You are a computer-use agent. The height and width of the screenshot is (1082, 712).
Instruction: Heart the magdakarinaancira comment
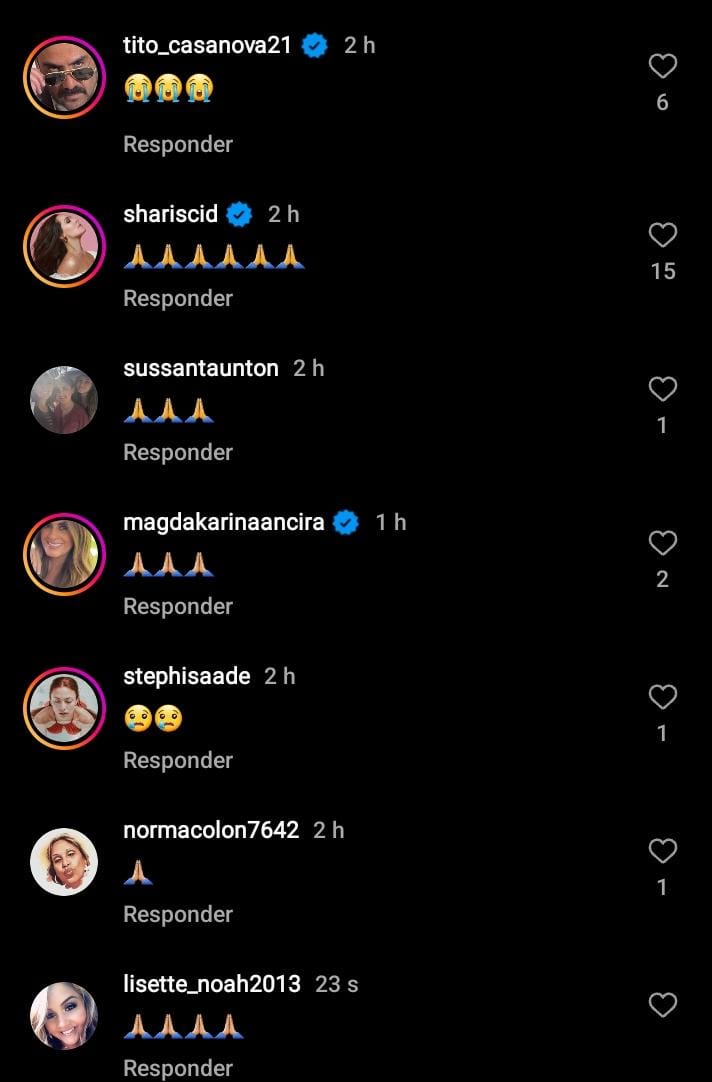point(662,543)
